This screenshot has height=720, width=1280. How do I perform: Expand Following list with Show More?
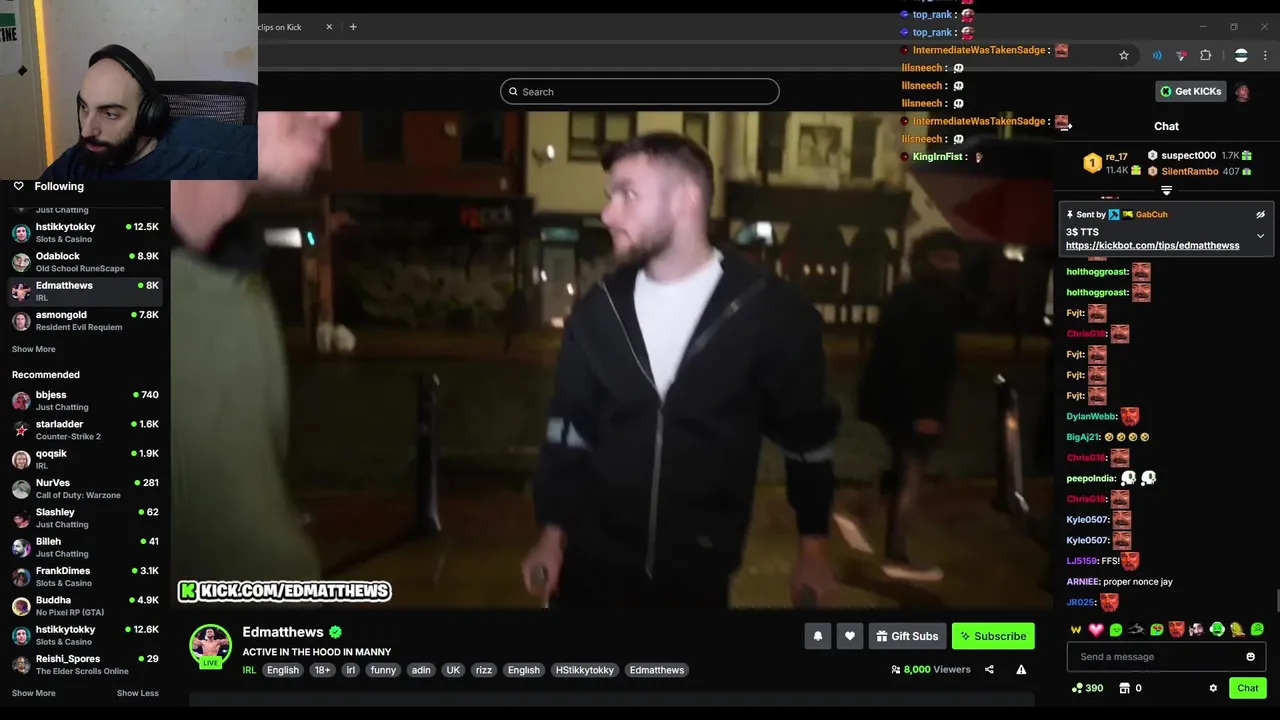pyautogui.click(x=34, y=349)
